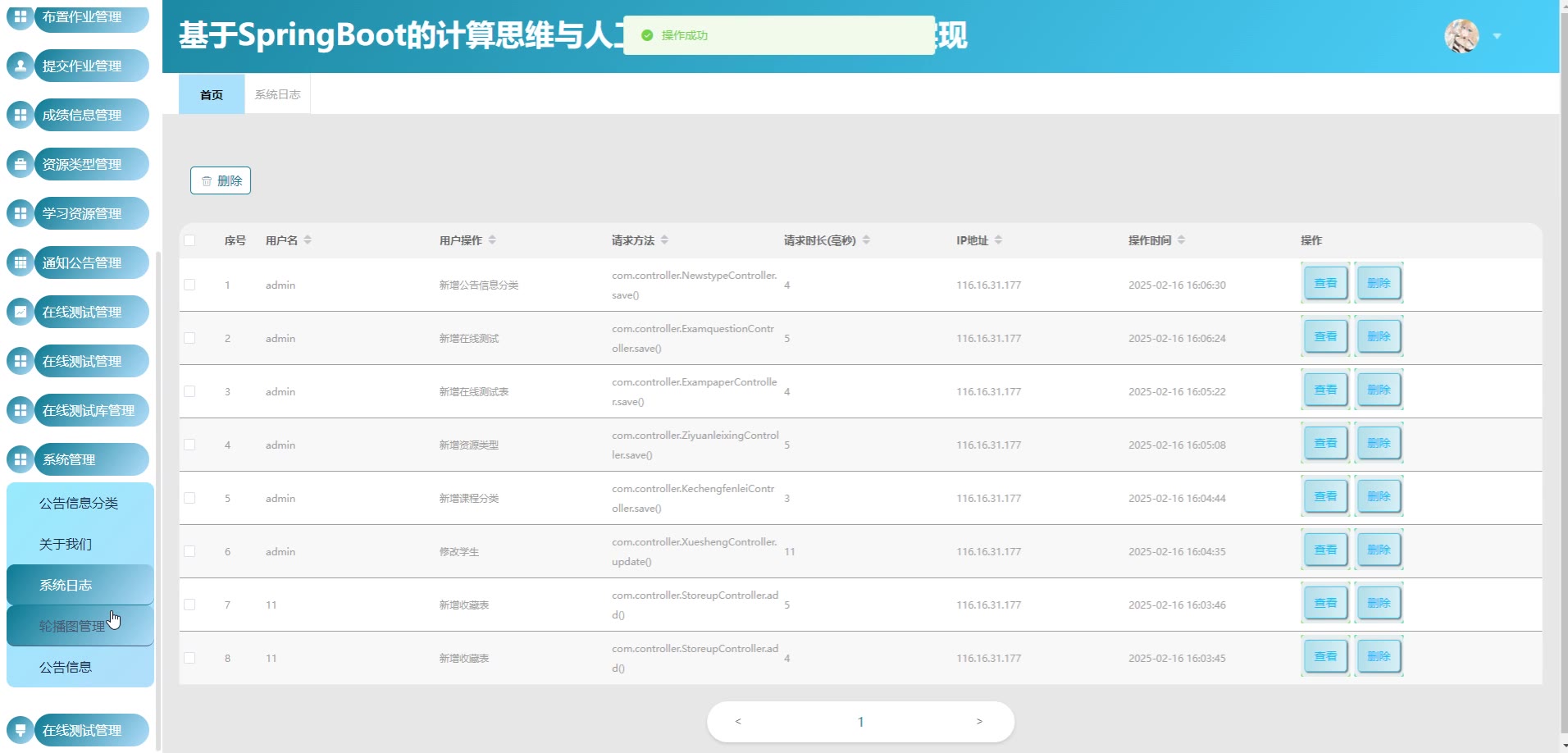The image size is (1568, 753).
Task: Click the grid icon beside 成绩信息管理
Action: coord(21,115)
